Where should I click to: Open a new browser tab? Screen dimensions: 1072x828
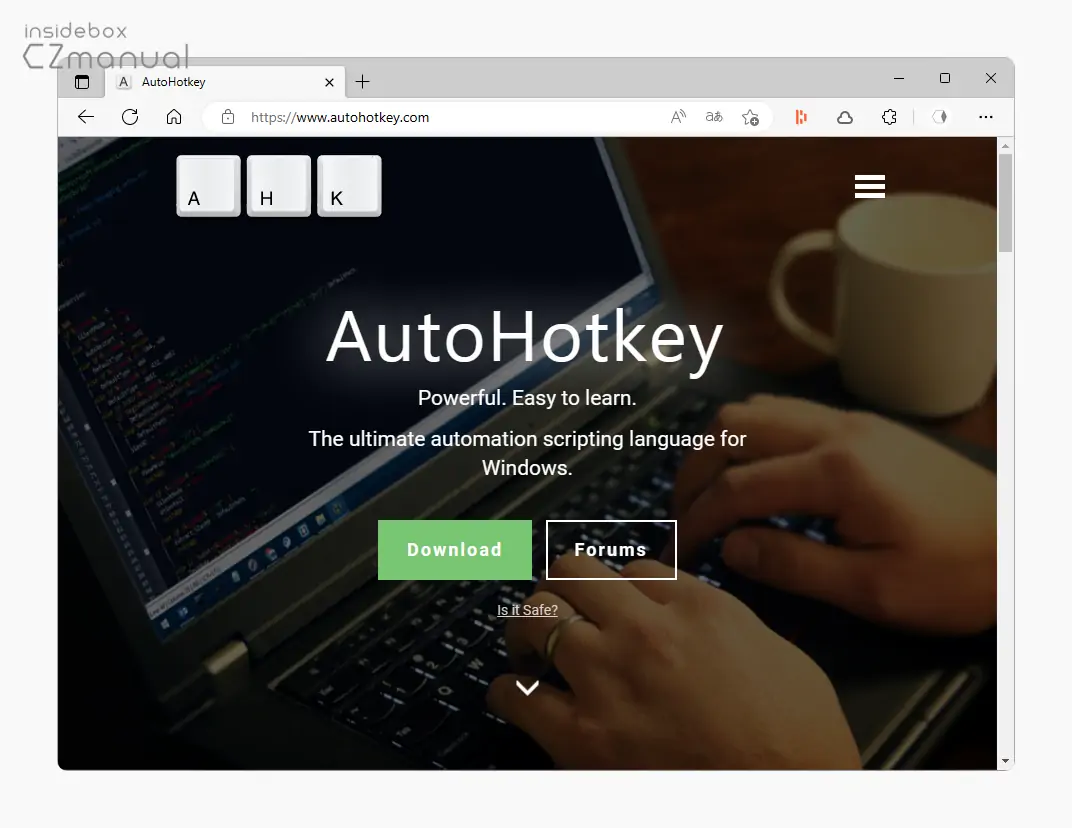pos(362,82)
